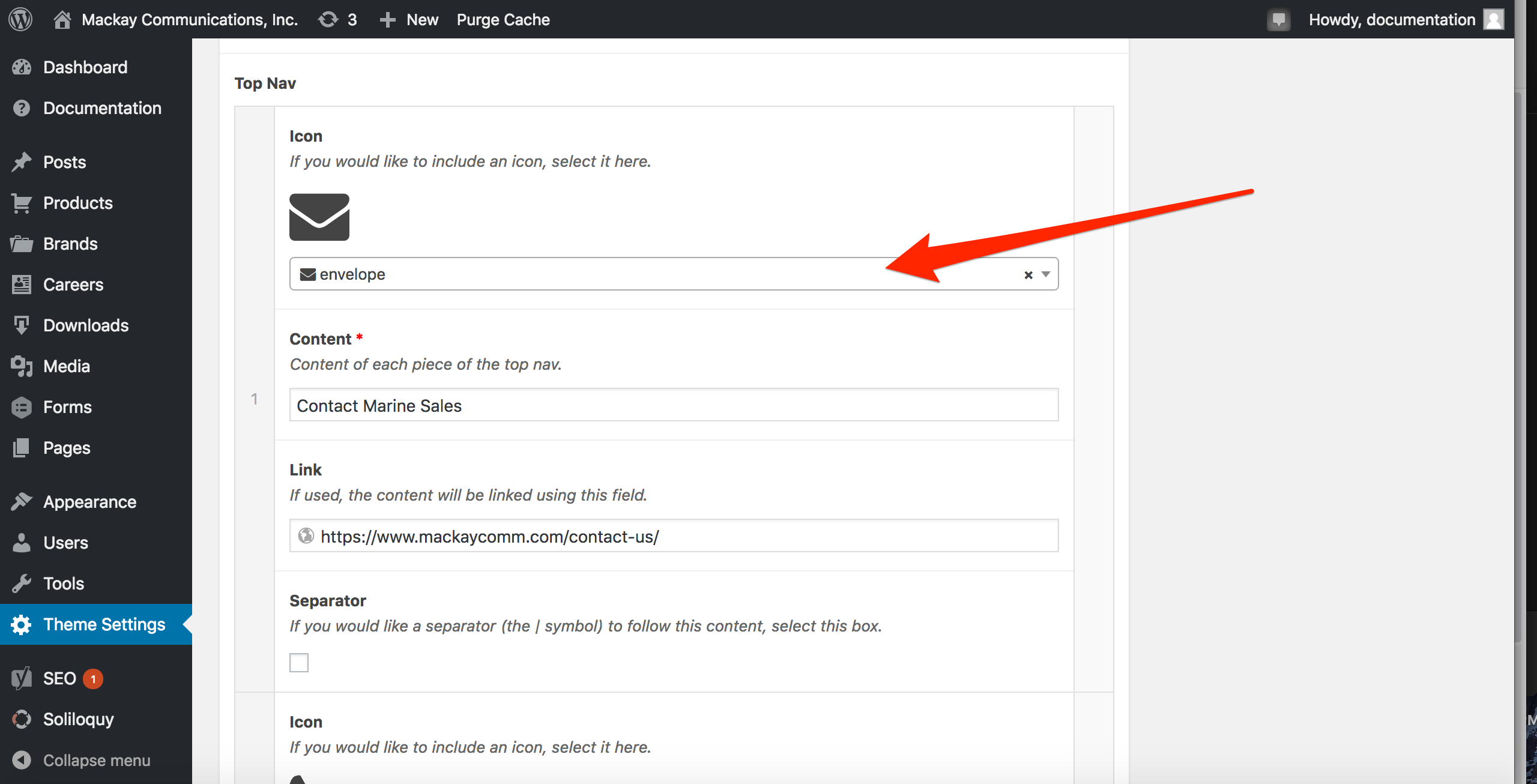This screenshot has height=784, width=1537.
Task: Click row number 1 handle
Action: (x=255, y=399)
